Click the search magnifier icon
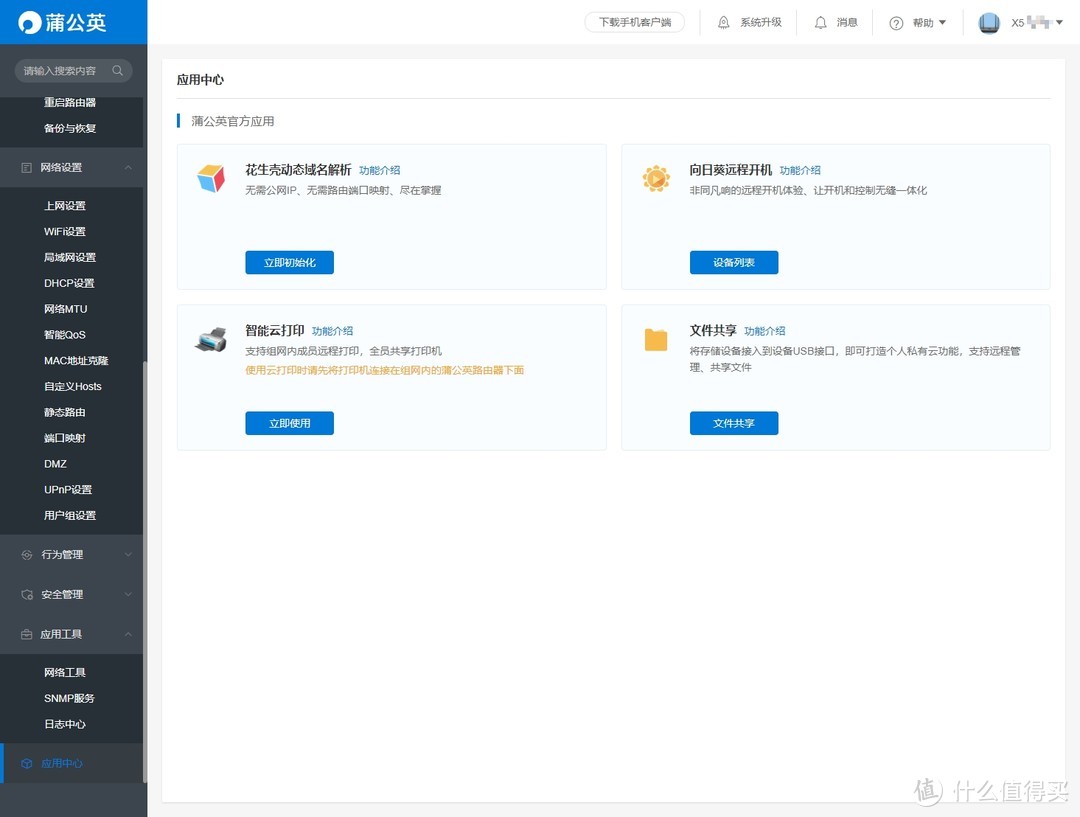1080x817 pixels. click(117, 70)
